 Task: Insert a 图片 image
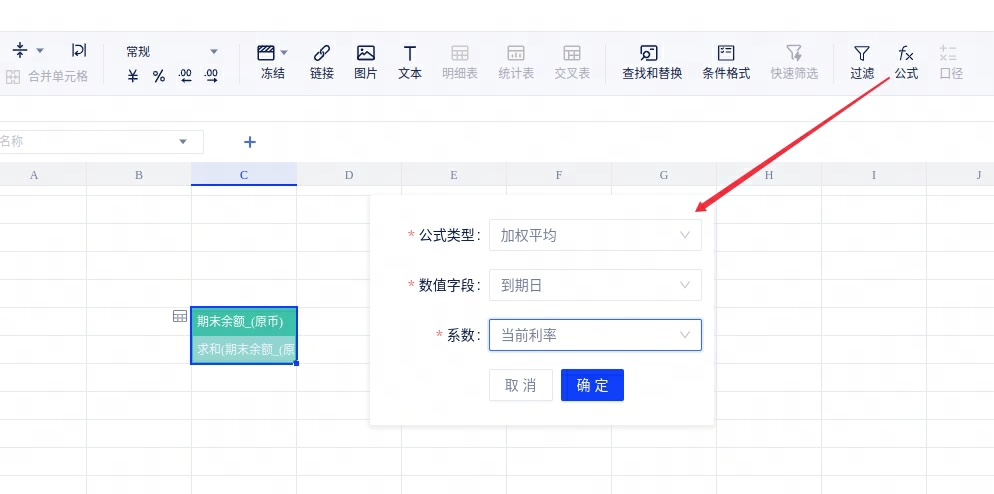click(366, 61)
